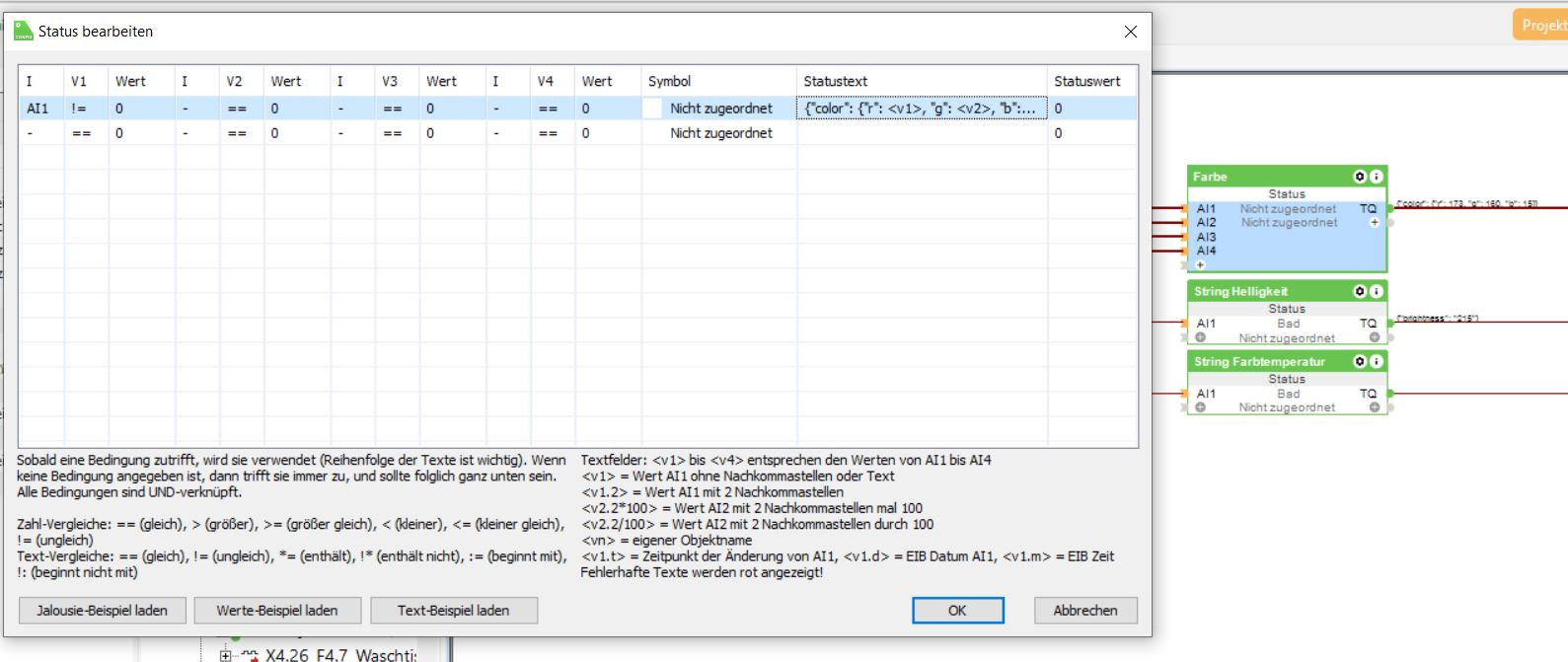Click the AI2 input of the Farbe block
The image size is (1568, 662).
pos(1206,223)
